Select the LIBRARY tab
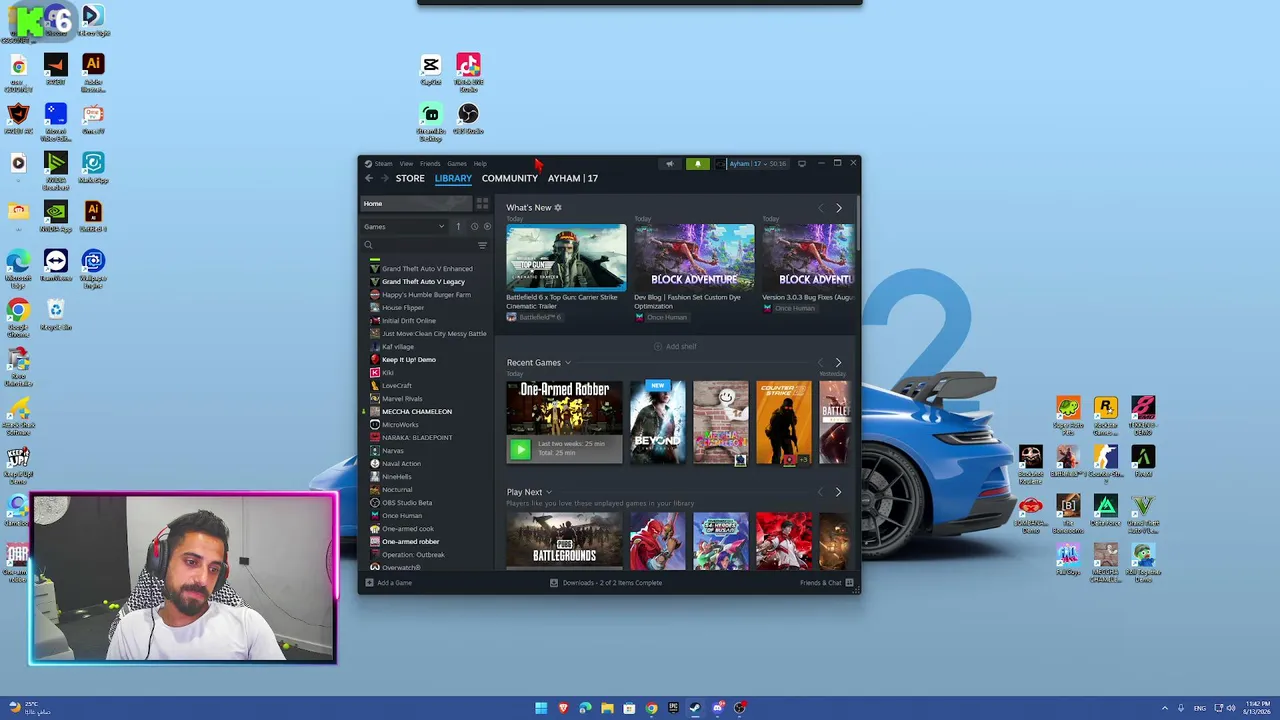The height and width of the screenshot is (720, 1280). [453, 178]
